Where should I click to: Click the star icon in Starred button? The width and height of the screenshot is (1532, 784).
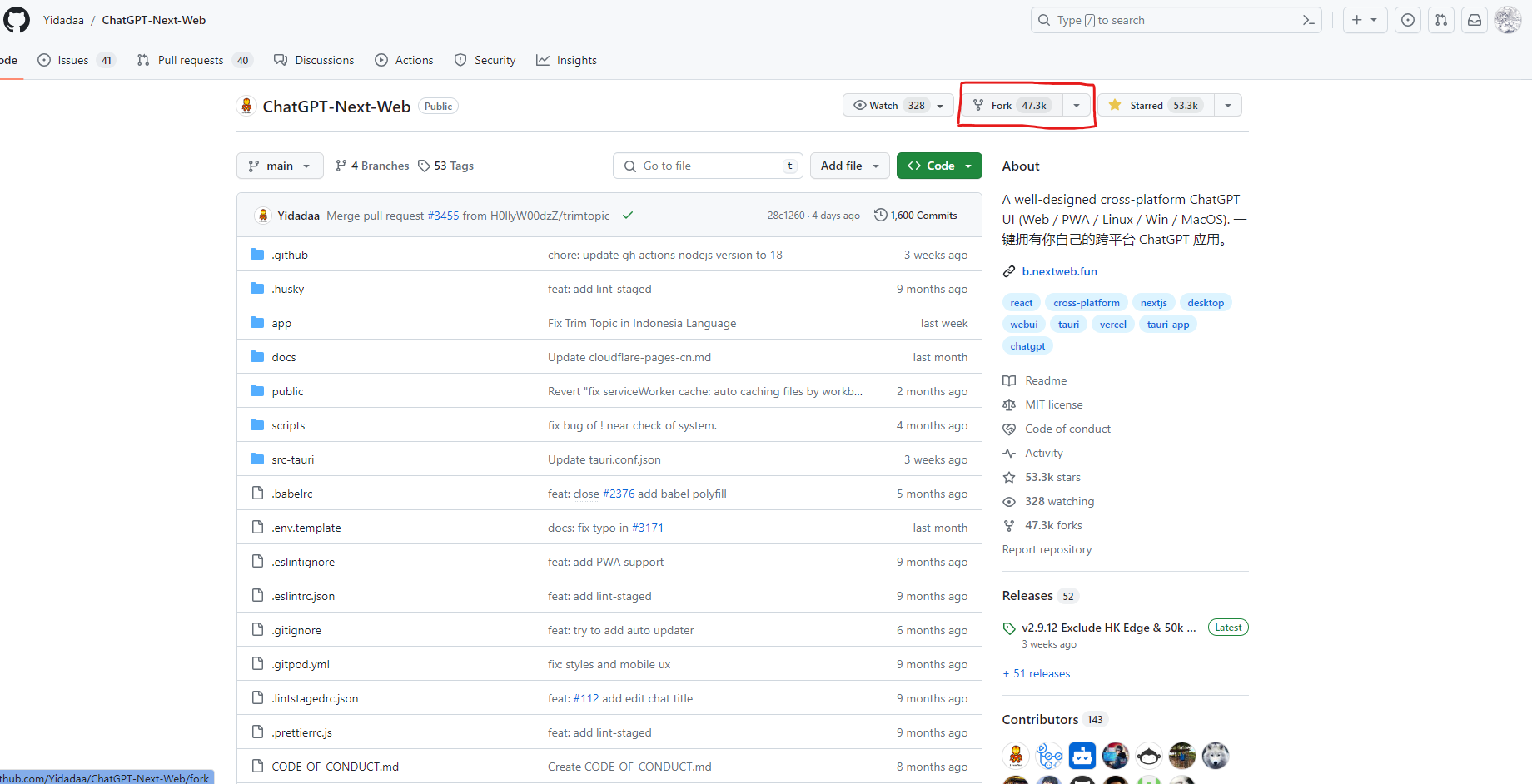pyautogui.click(x=1115, y=105)
